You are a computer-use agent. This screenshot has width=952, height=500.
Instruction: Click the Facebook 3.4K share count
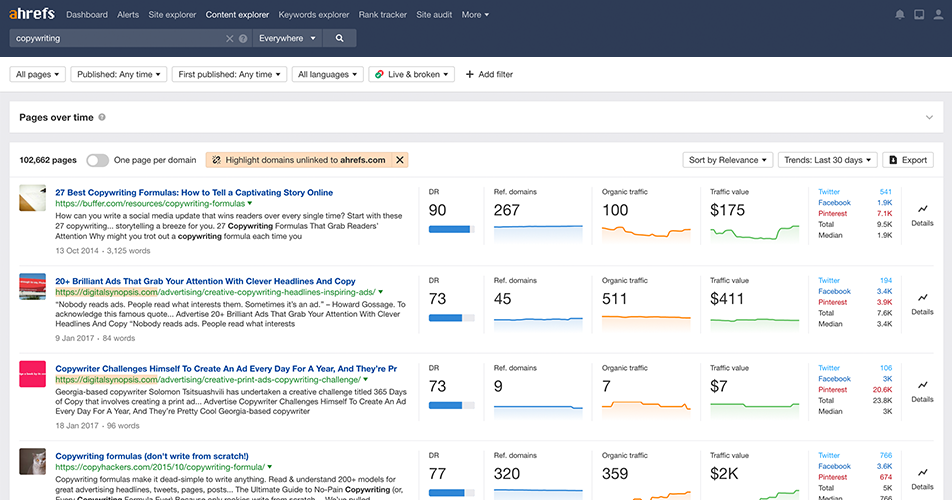[x=885, y=291]
